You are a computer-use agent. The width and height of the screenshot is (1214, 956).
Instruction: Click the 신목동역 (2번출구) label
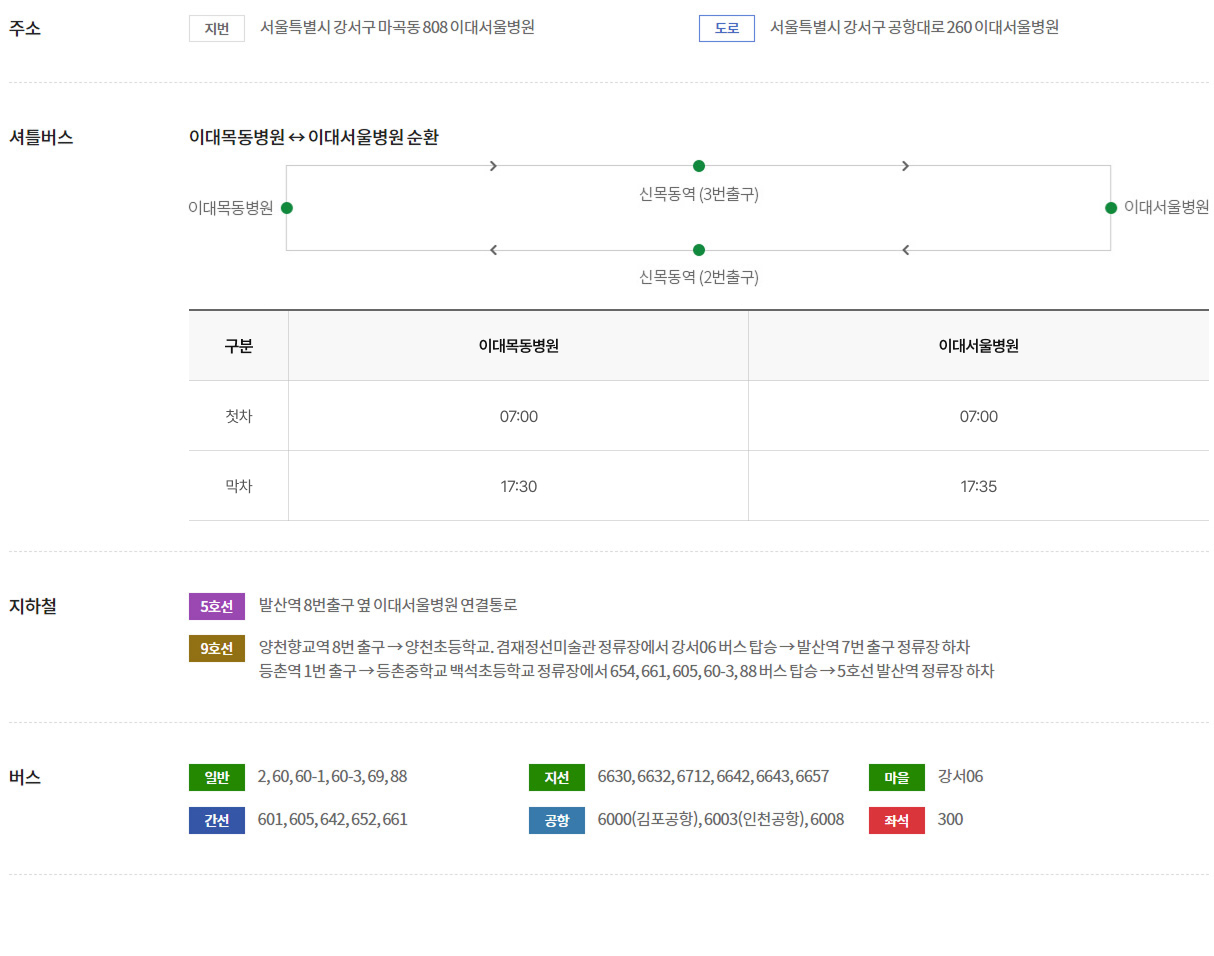699,278
